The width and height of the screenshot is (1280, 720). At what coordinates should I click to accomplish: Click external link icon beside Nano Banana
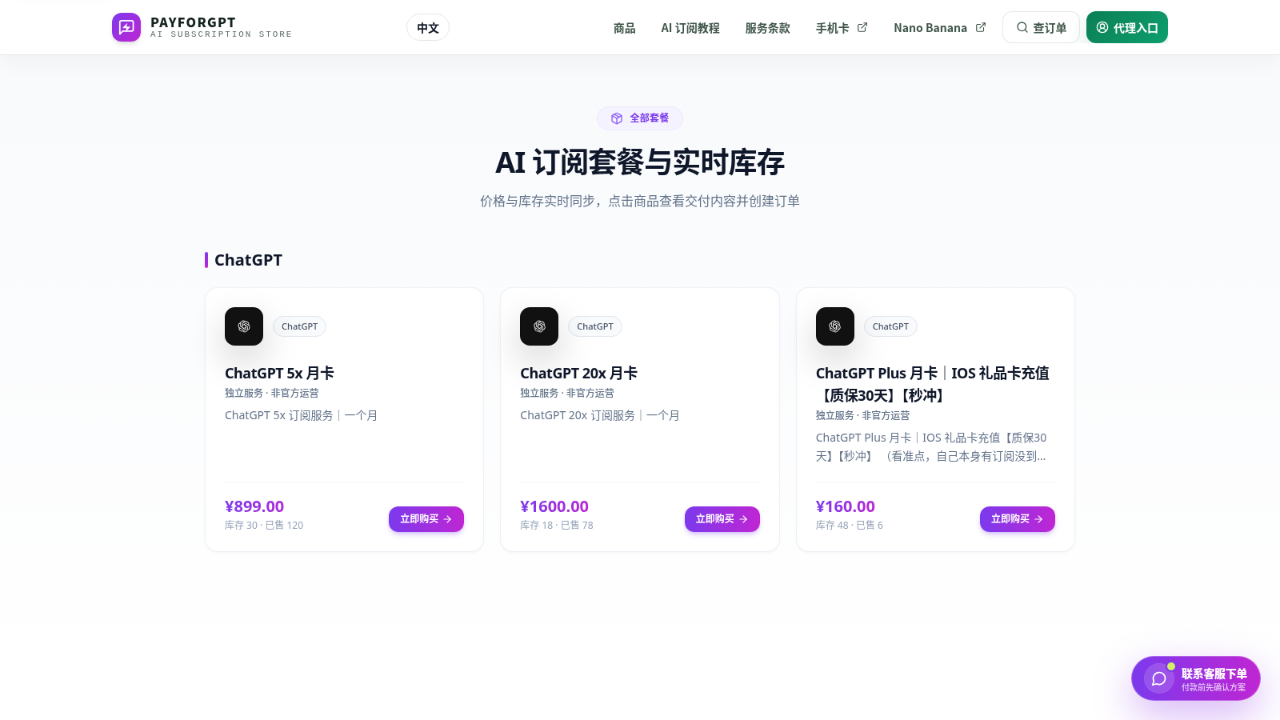[981, 27]
